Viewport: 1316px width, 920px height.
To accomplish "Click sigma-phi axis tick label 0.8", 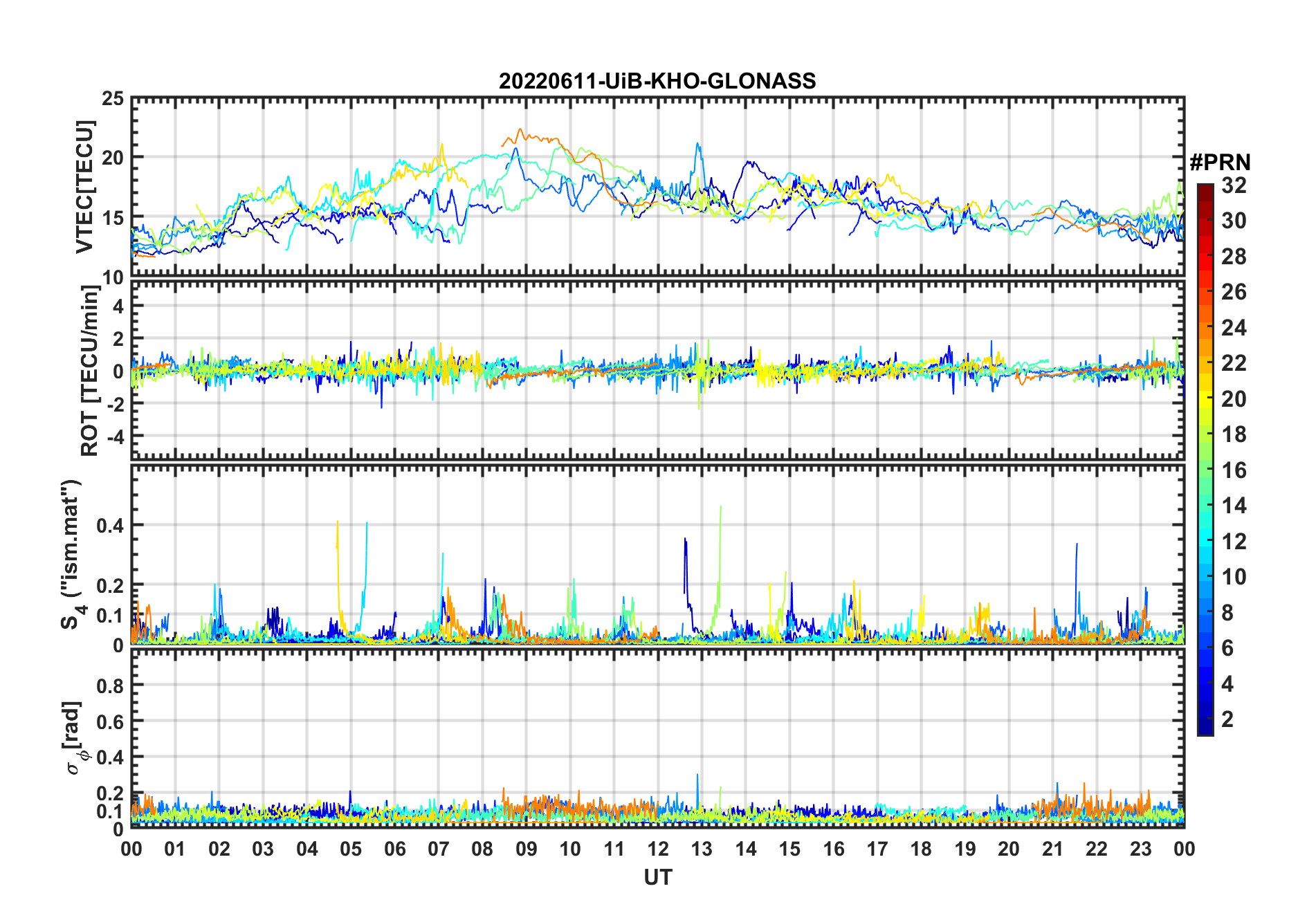I will (111, 686).
